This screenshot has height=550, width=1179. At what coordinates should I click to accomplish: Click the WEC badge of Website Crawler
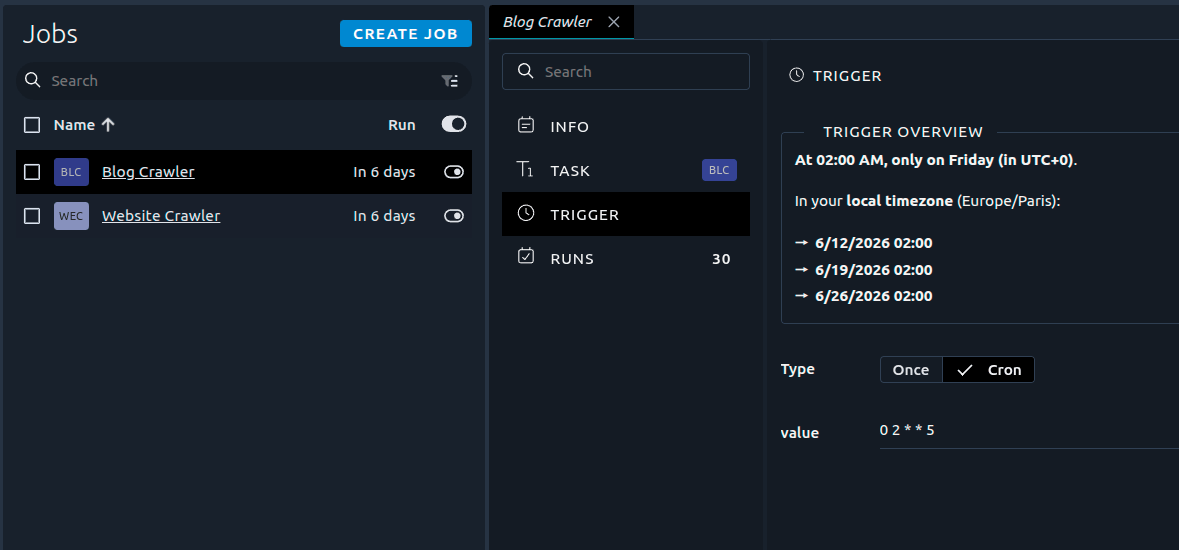click(x=71, y=216)
